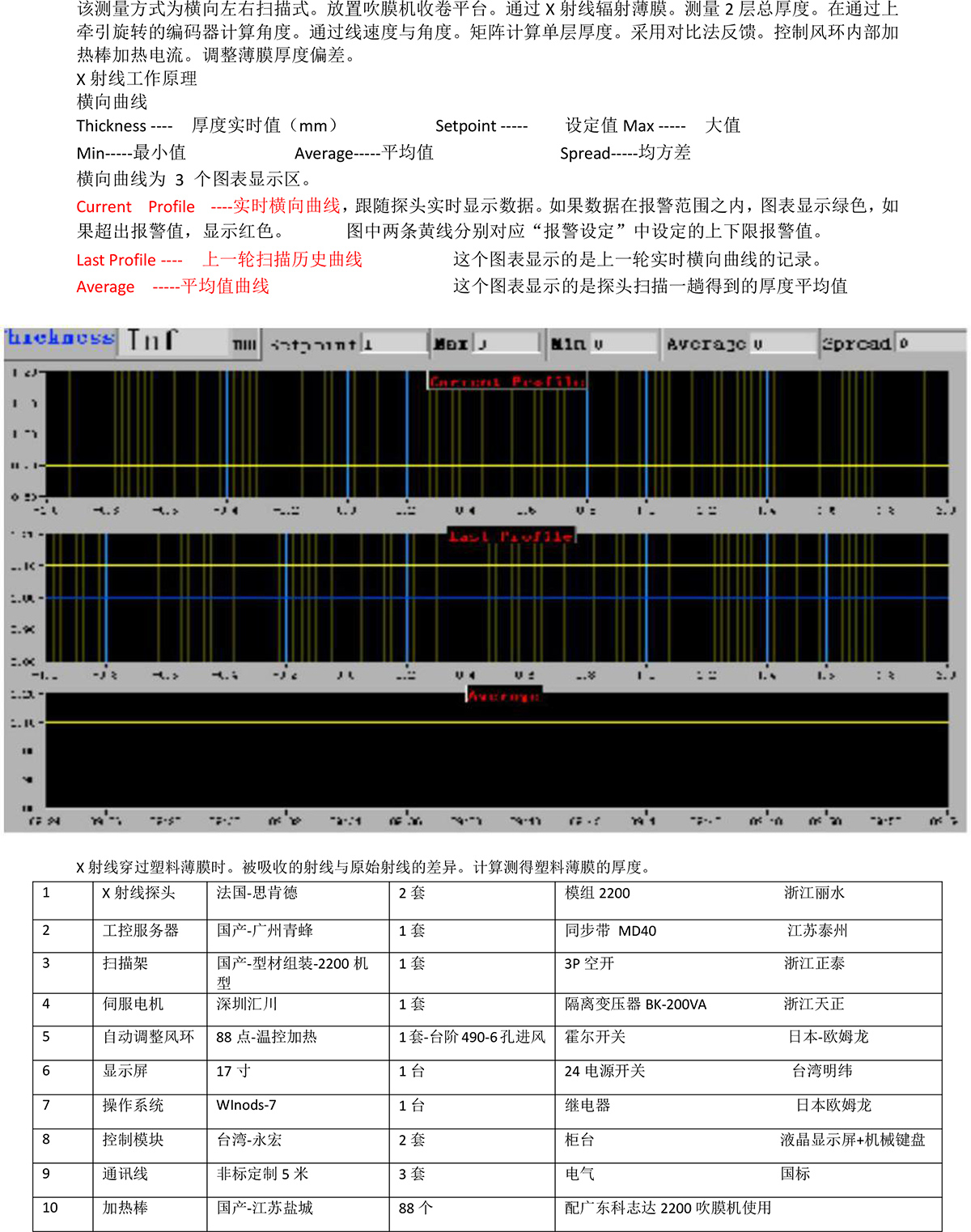This screenshot has width=971, height=1232.
Task: Click the 'Setpoint -----' text
Action: pos(481,125)
